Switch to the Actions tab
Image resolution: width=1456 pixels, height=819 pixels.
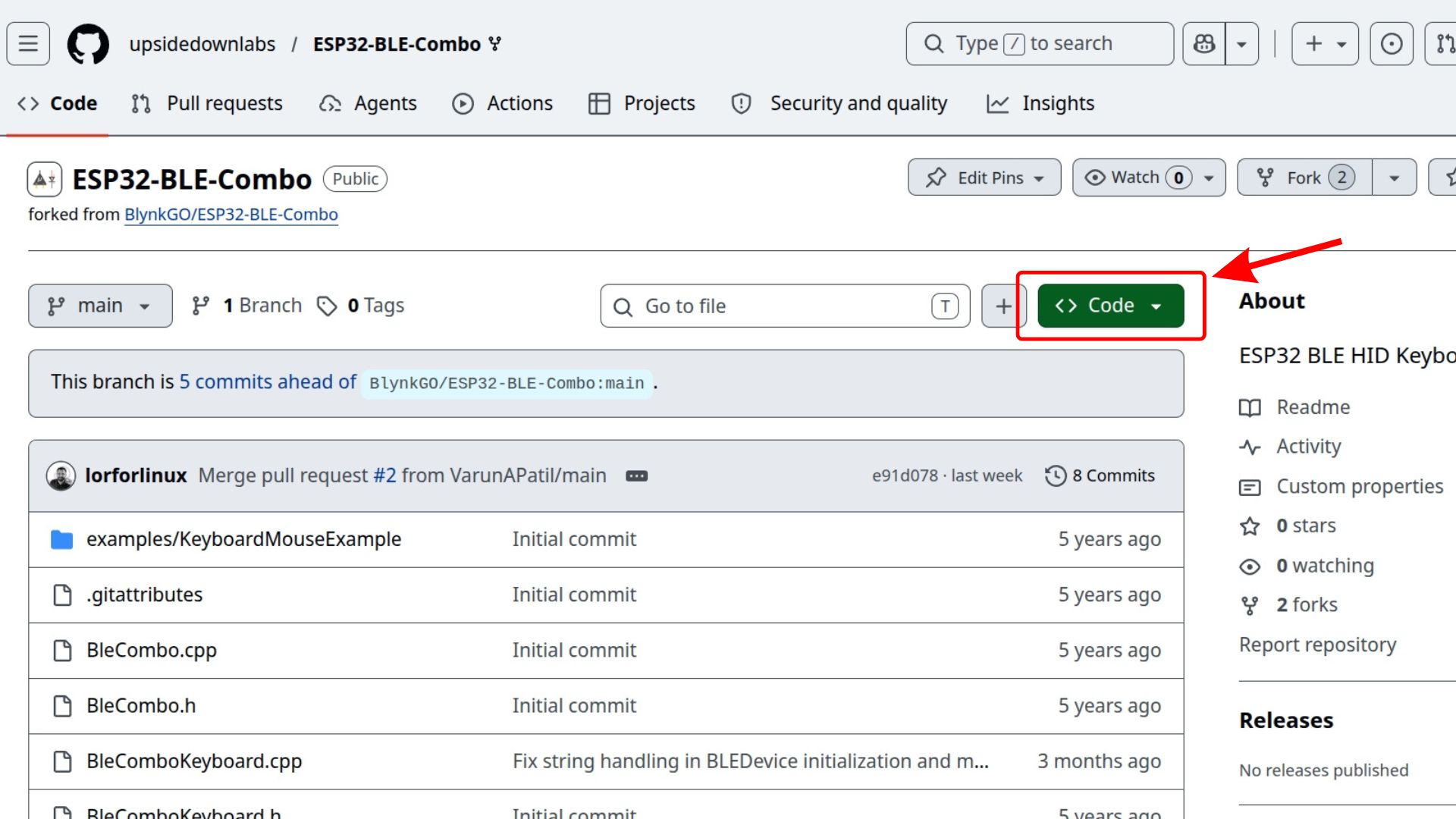click(x=502, y=103)
